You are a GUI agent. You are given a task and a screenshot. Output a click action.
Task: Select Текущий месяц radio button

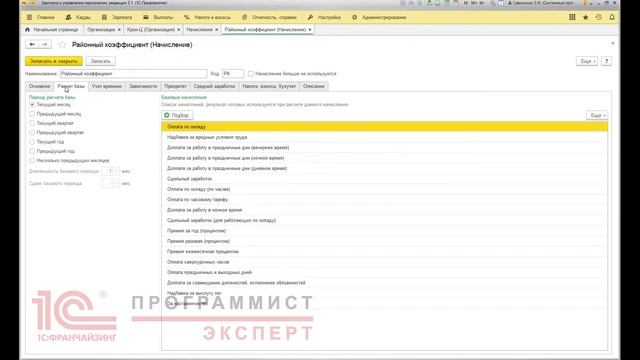[32, 105]
